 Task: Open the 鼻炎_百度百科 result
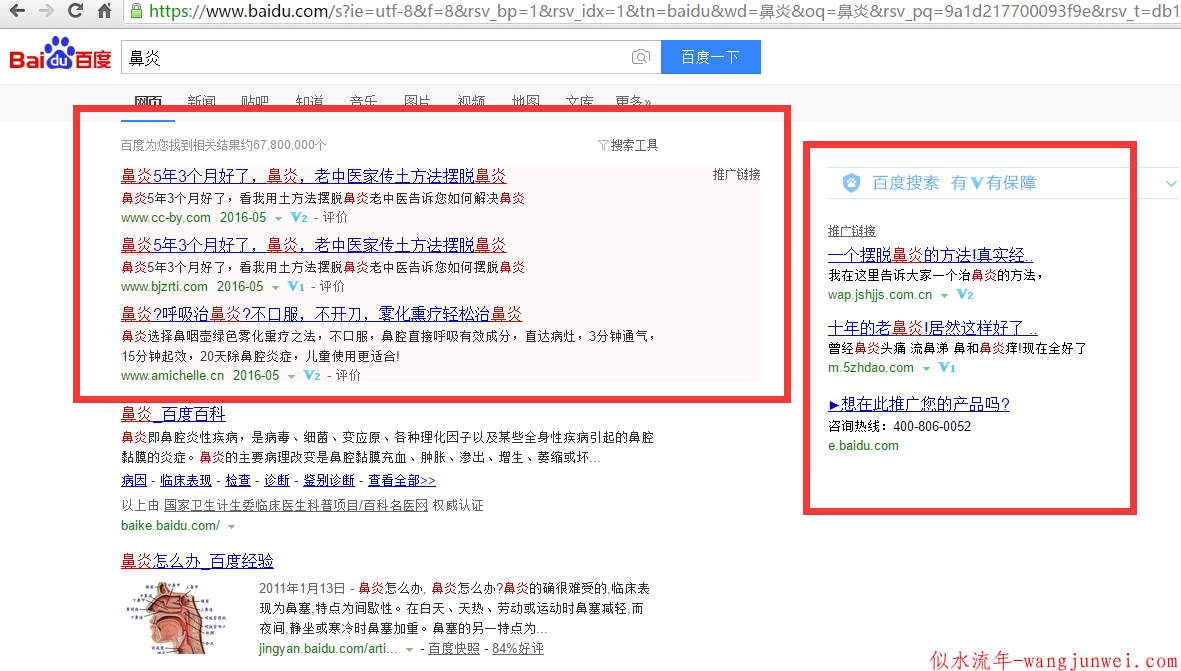pos(173,414)
